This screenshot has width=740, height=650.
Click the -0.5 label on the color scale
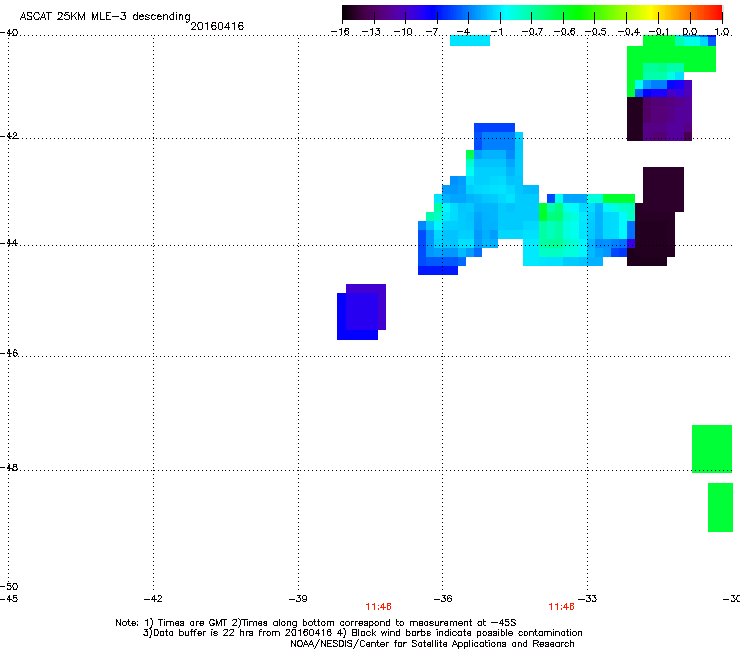pyautogui.click(x=595, y=32)
